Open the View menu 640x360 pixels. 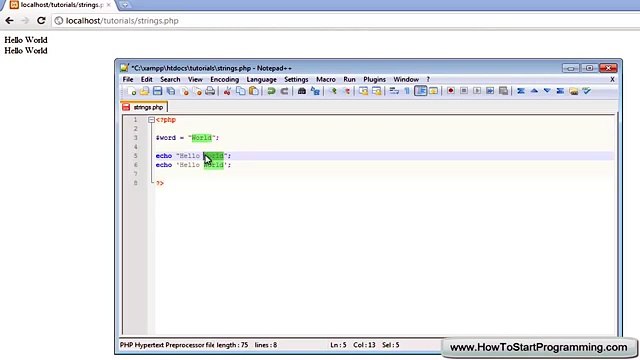195,80
